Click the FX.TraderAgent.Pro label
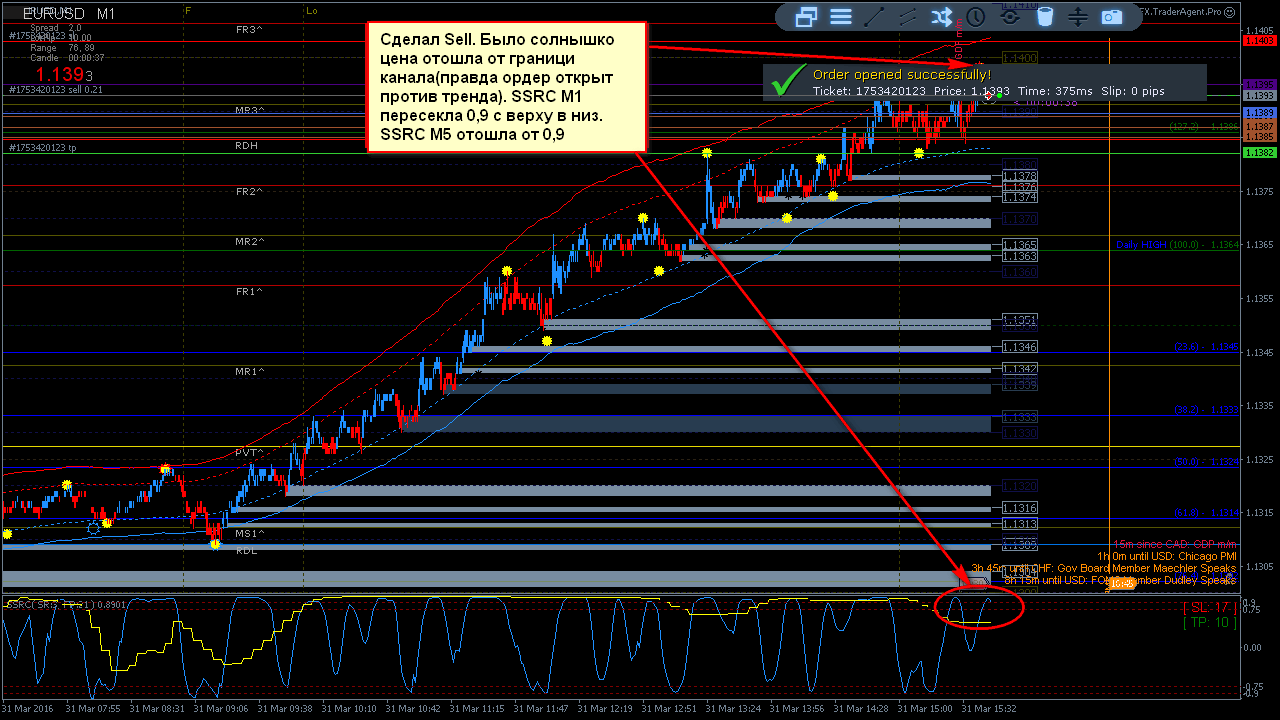The width and height of the screenshot is (1280, 720). (1180, 12)
